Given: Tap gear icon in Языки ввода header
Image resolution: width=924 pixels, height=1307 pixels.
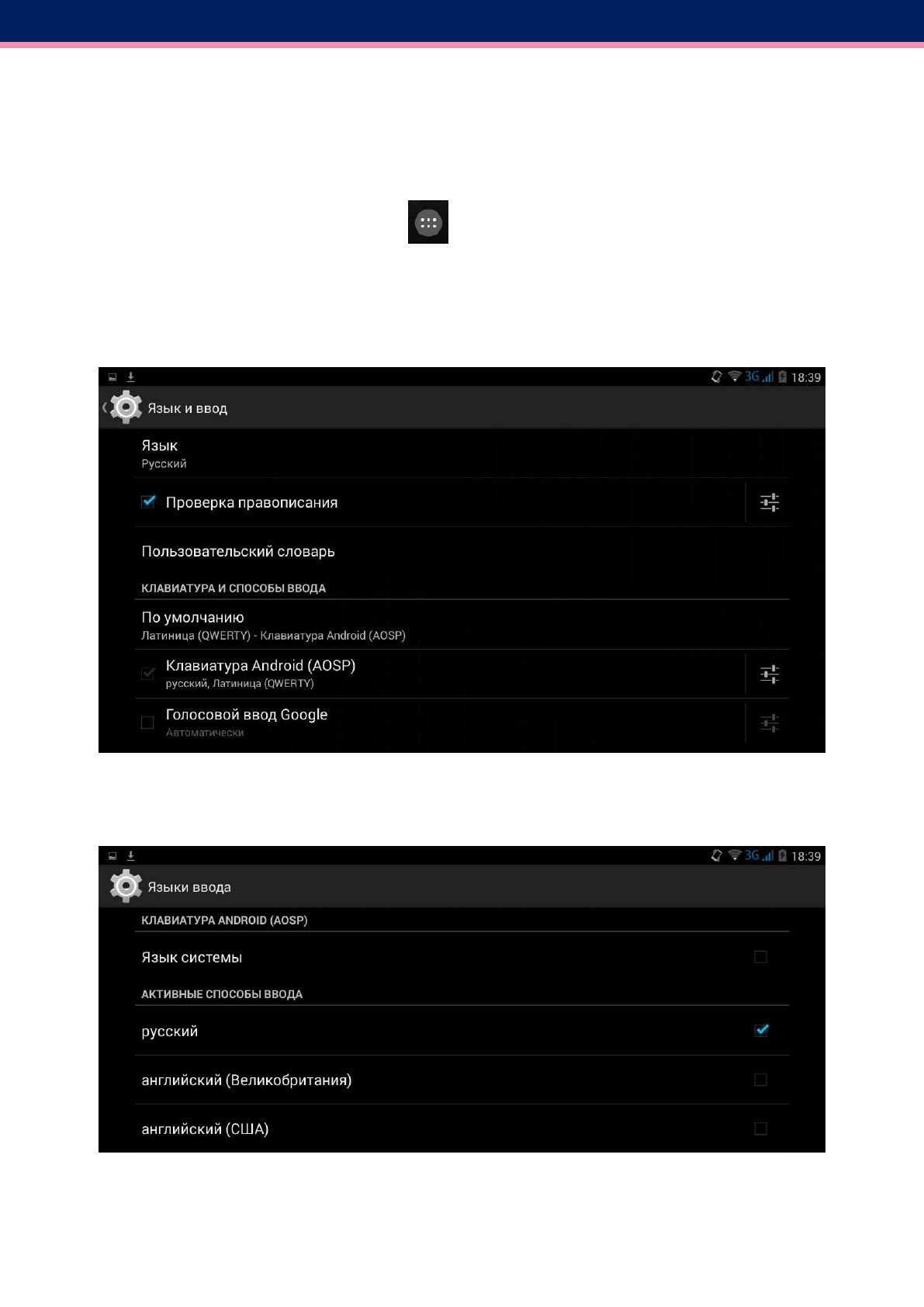Looking at the screenshot, I should pos(126,886).
